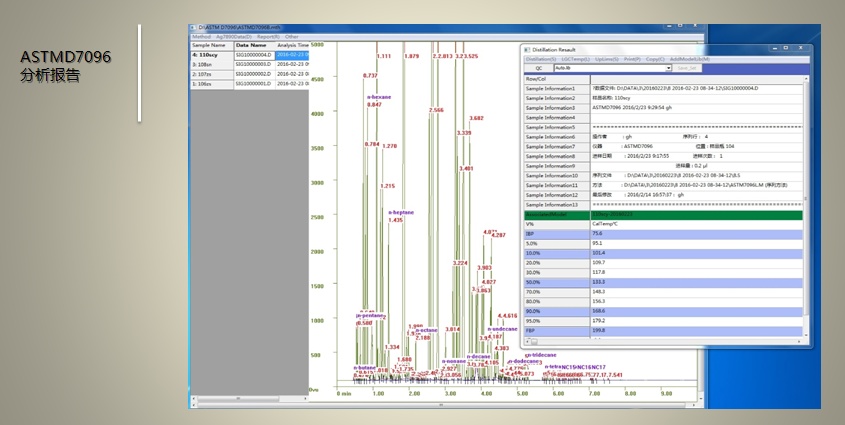Open the AddModelLib menu
The height and width of the screenshot is (425, 845).
coord(690,59)
